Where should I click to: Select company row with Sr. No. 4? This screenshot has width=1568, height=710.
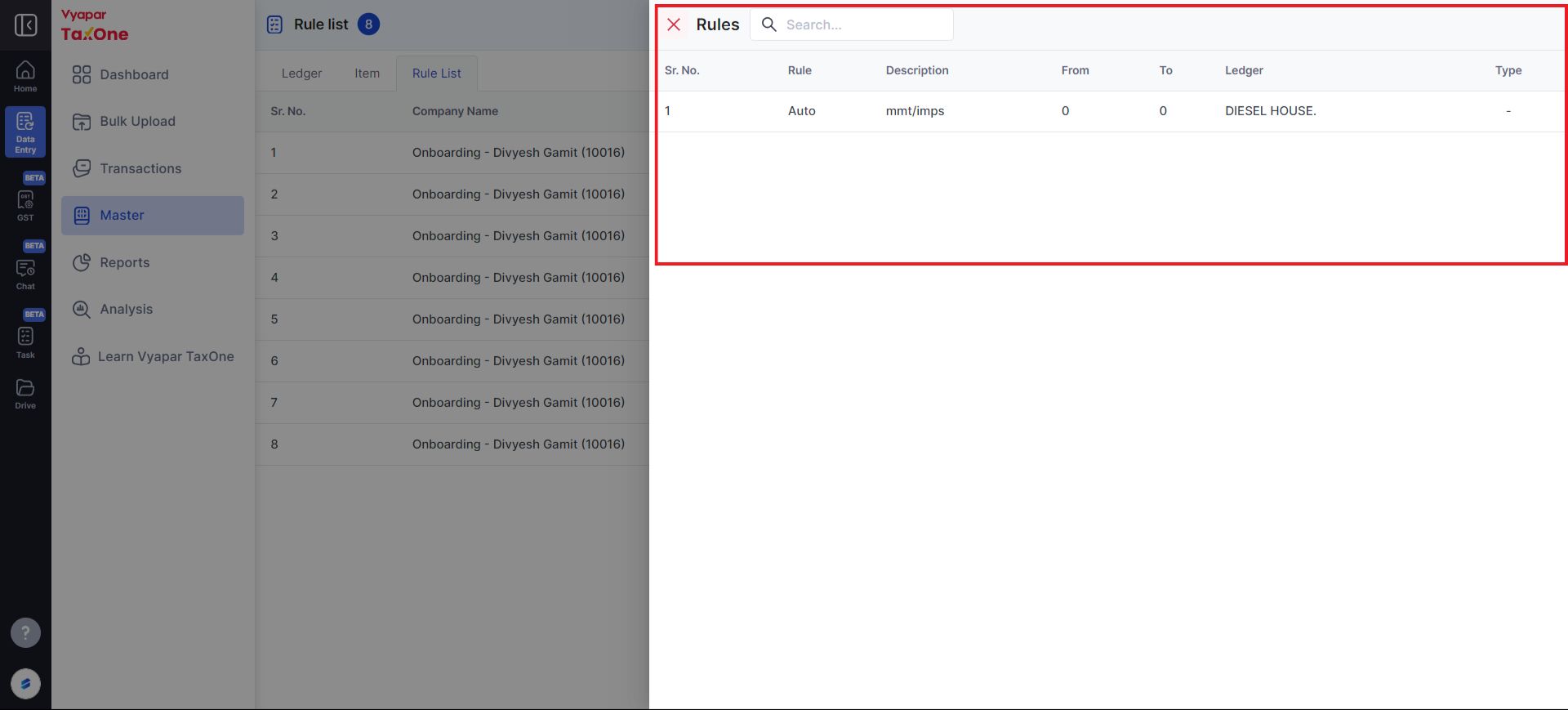[452, 278]
